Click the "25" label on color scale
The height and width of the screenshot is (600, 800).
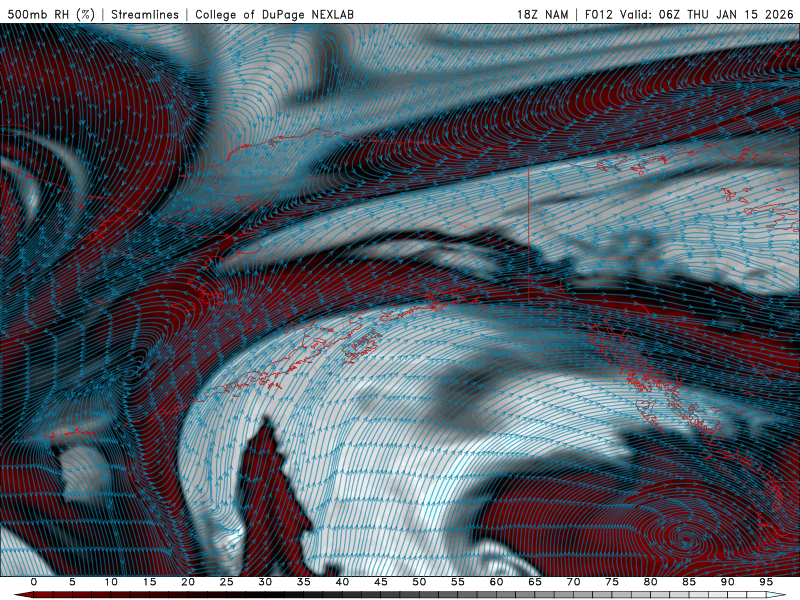pyautogui.click(x=227, y=582)
